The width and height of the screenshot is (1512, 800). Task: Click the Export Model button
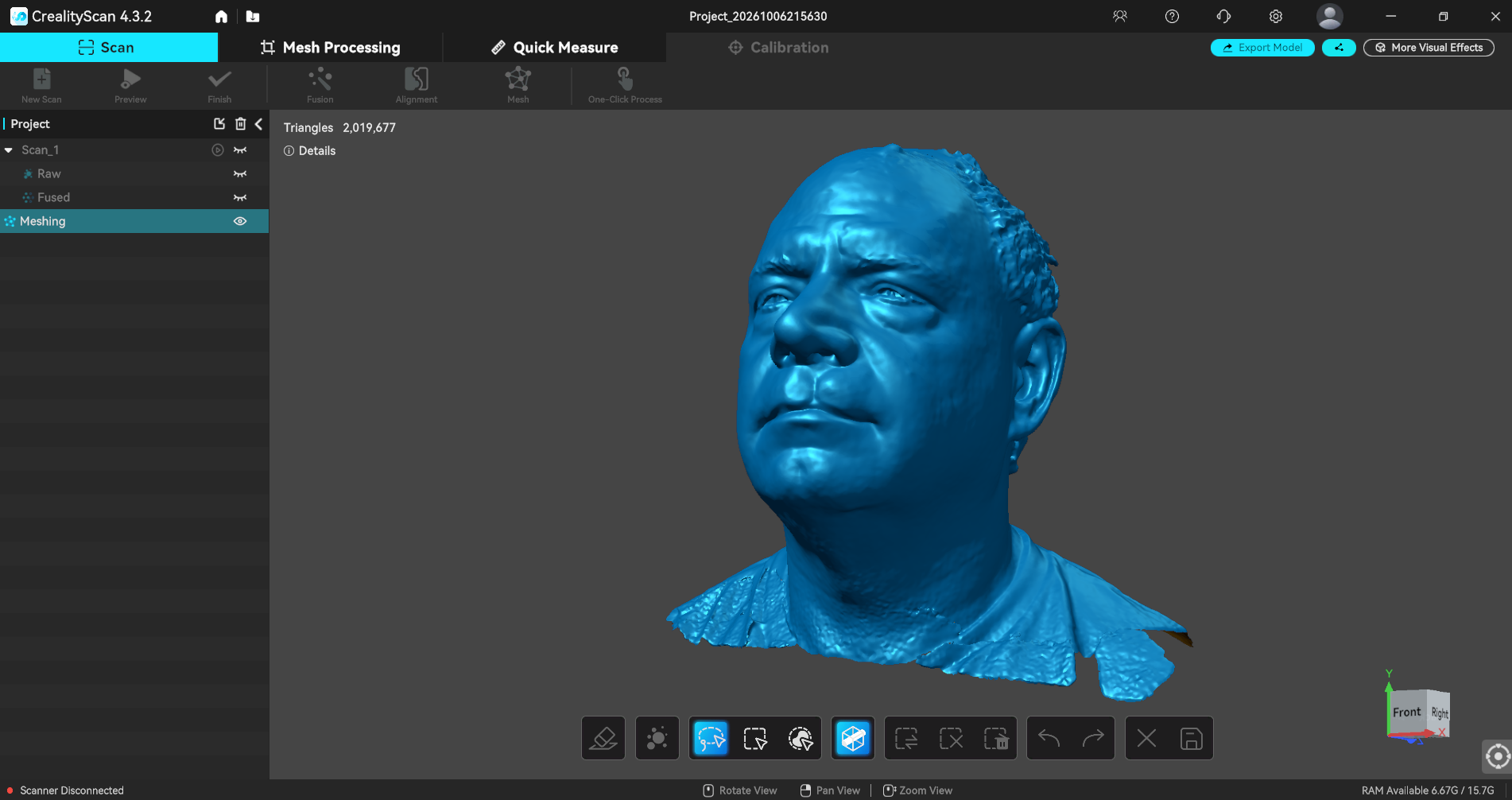(x=1262, y=48)
